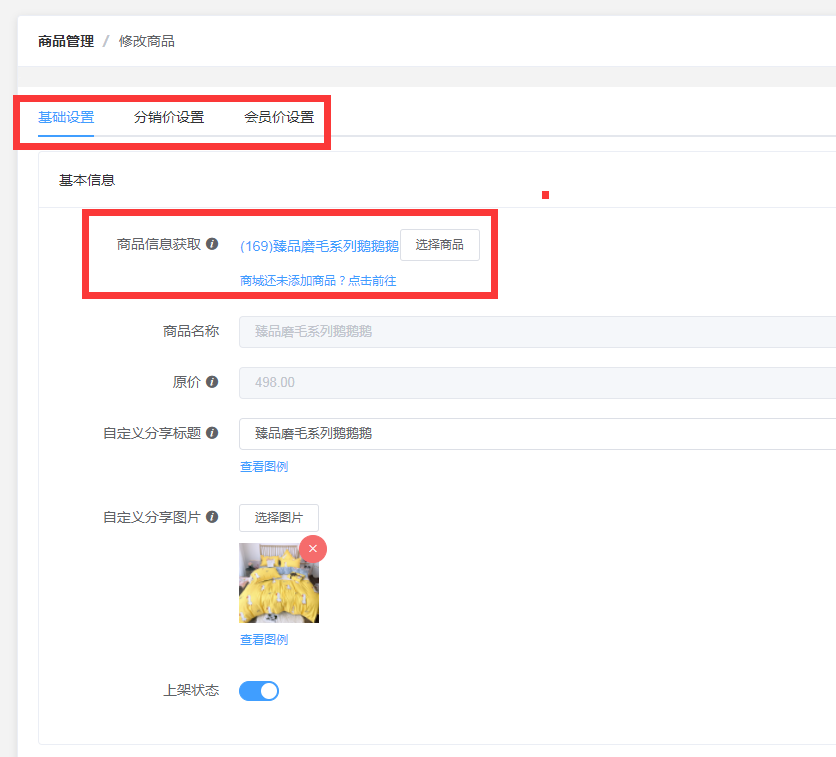Image resolution: width=836 pixels, height=757 pixels.
Task: Click info icon beside 自定义分享标题
Action: tap(212, 433)
